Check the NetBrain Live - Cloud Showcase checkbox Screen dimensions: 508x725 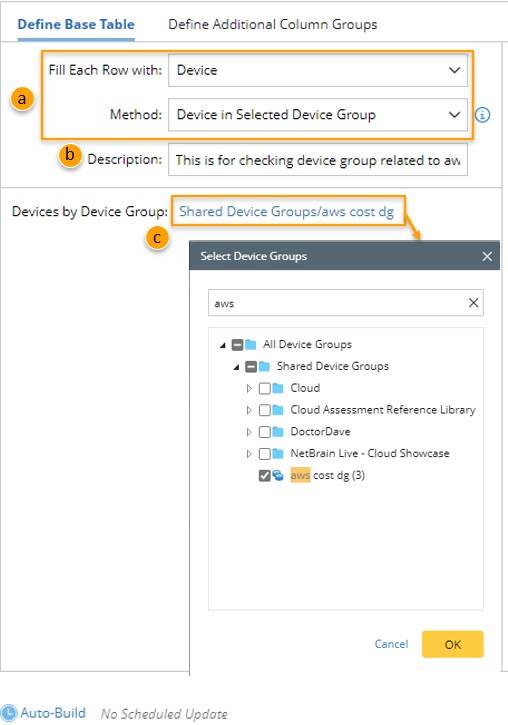point(264,454)
